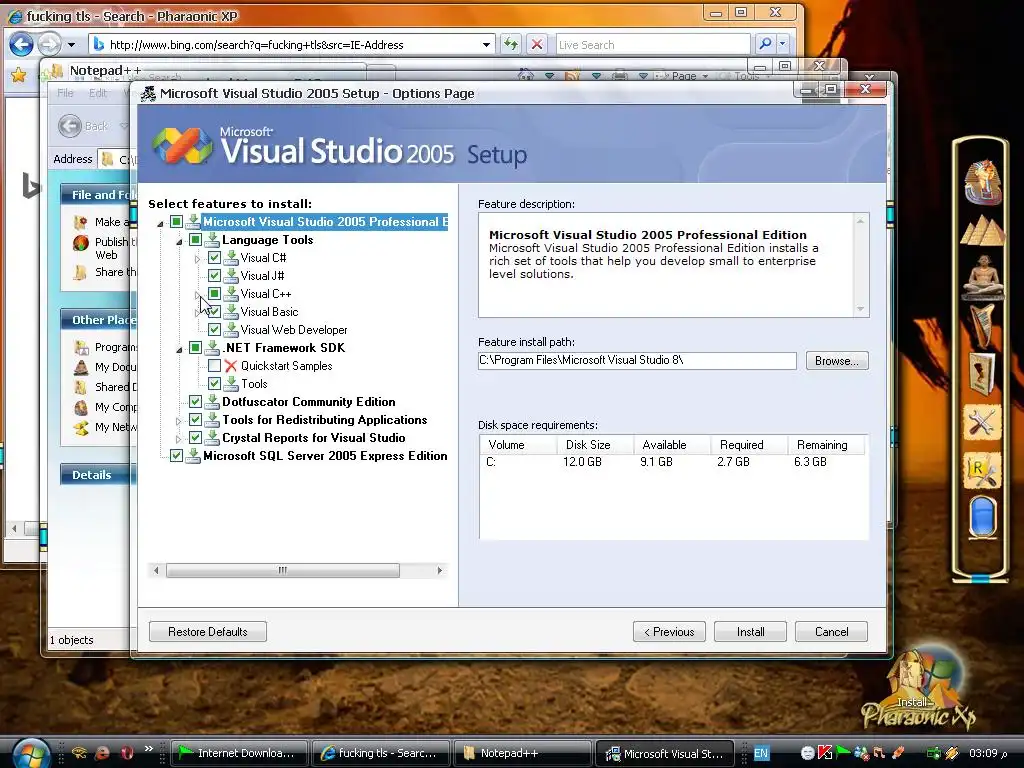Switch to Internet Download taskbar item
Screen dimensions: 1024x768
238,753
